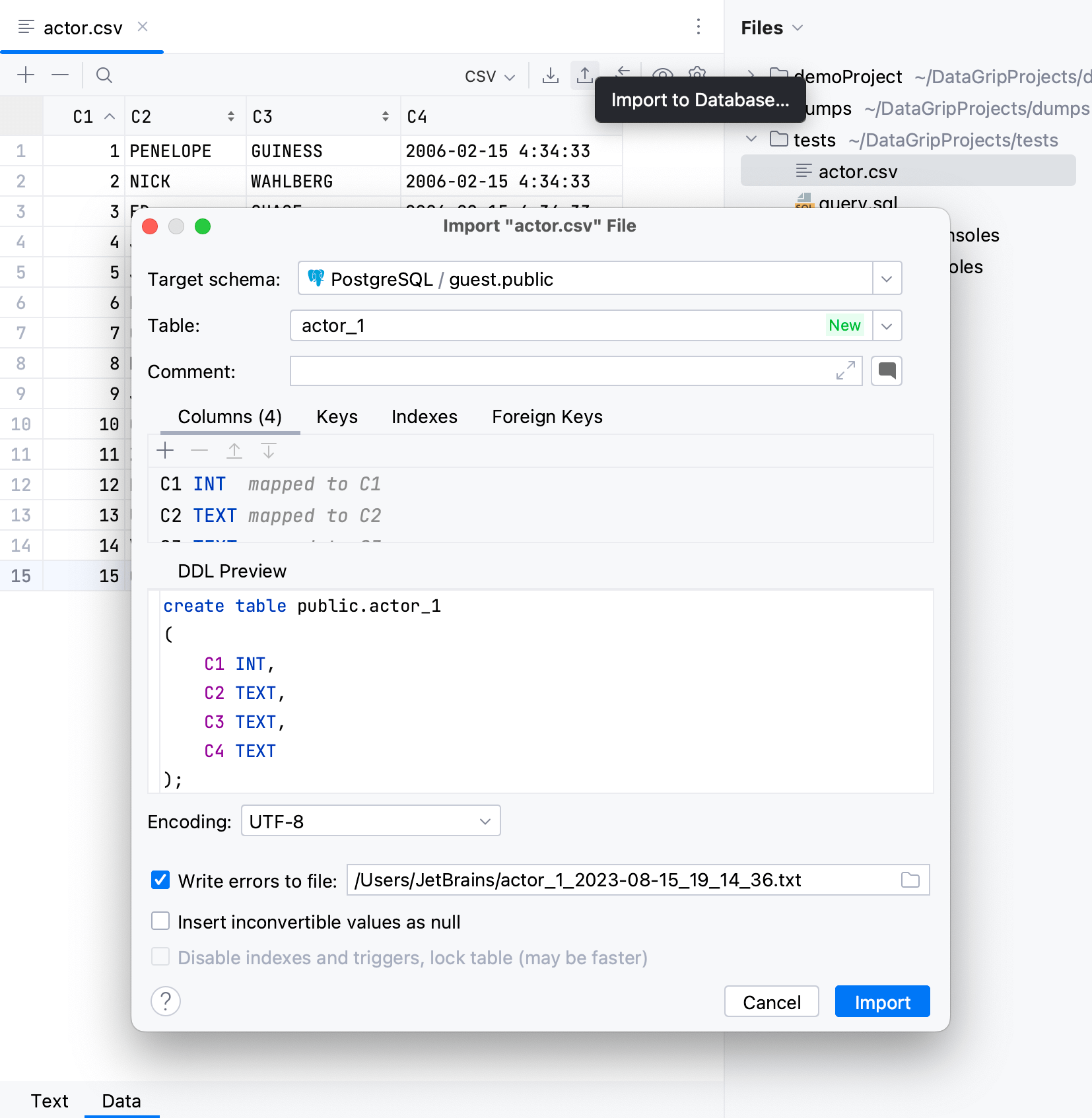Switch to the Text view tab

pyautogui.click(x=50, y=1100)
